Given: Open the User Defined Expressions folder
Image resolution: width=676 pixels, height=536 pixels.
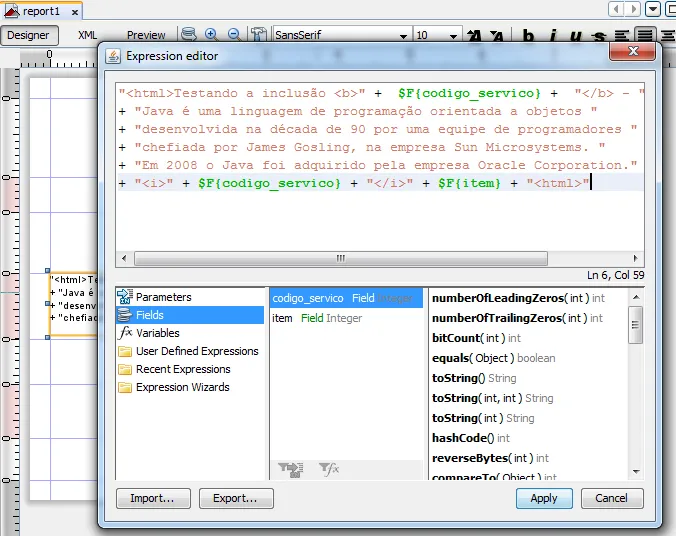Looking at the screenshot, I should point(196,351).
